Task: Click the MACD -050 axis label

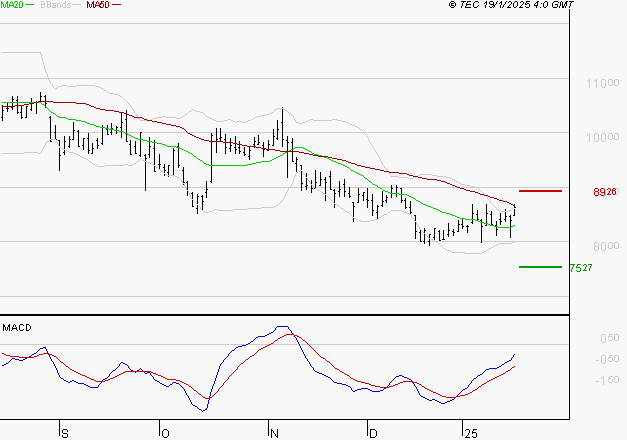Action: click(607, 359)
